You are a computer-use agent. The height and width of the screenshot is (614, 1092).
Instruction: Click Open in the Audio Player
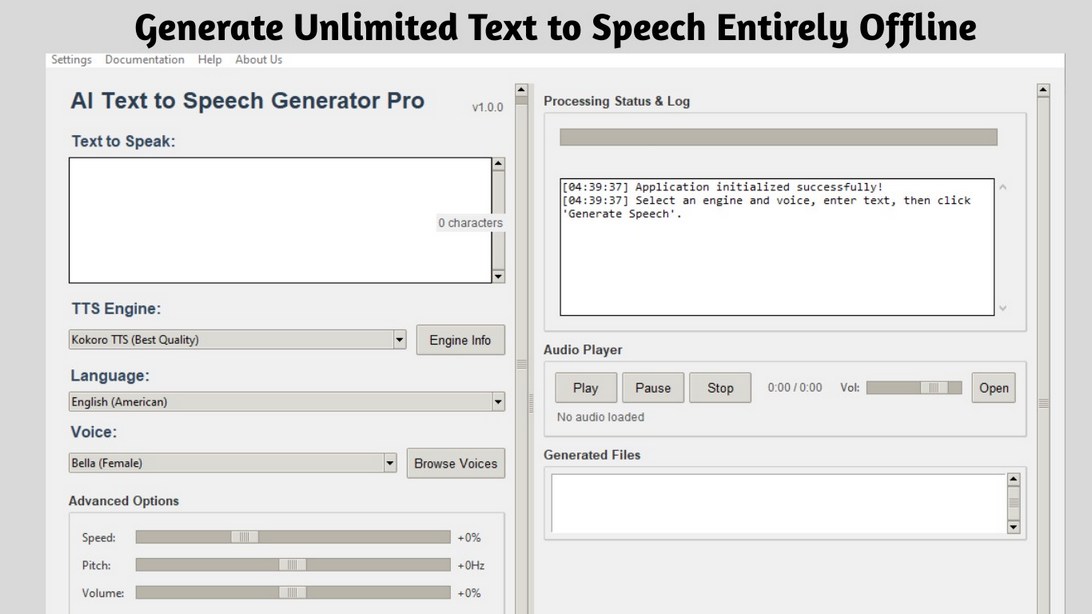click(993, 388)
